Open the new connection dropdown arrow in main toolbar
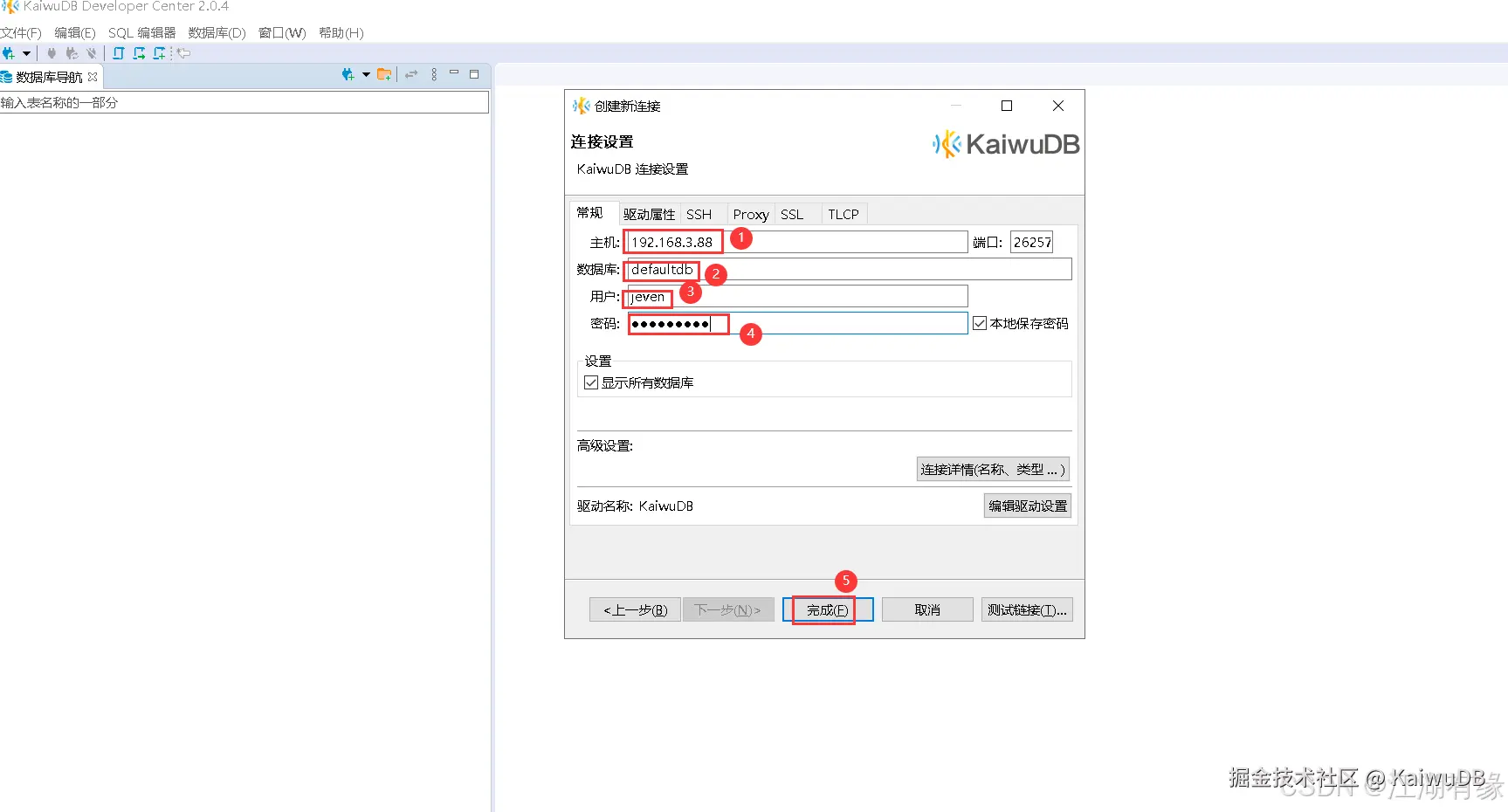 (x=26, y=53)
